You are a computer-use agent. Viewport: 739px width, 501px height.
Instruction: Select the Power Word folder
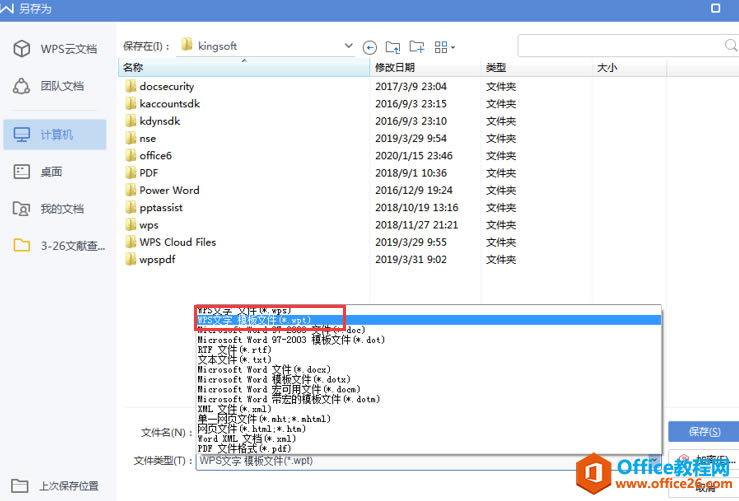click(x=162, y=190)
